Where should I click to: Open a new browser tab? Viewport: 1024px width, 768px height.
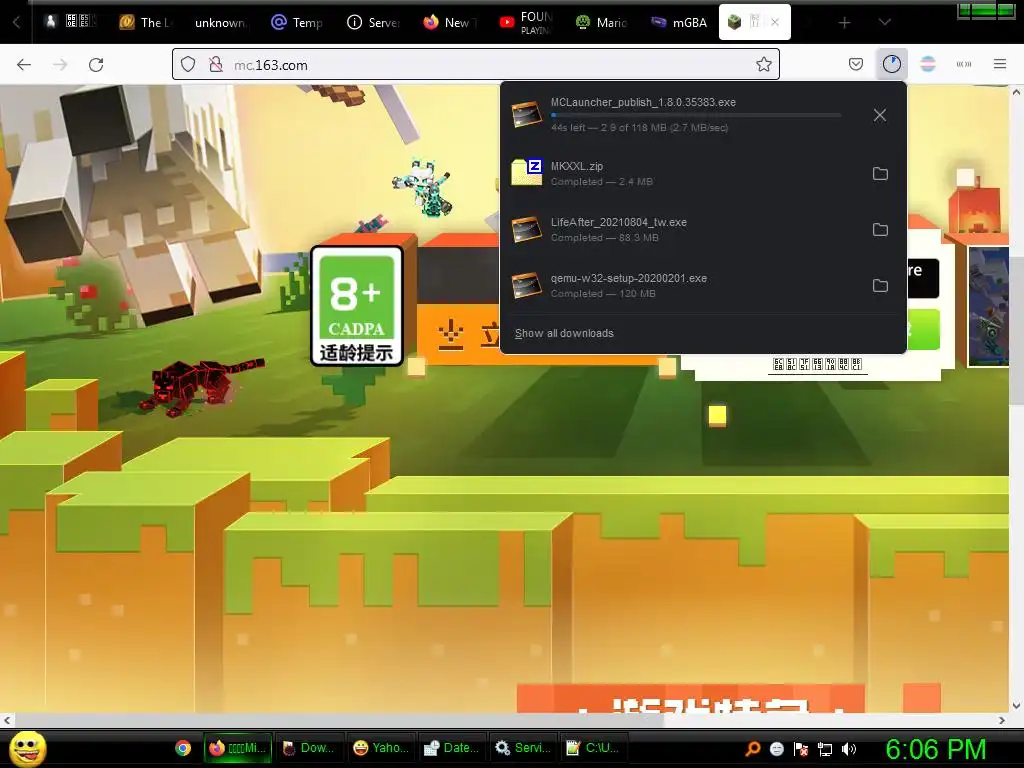tap(844, 23)
